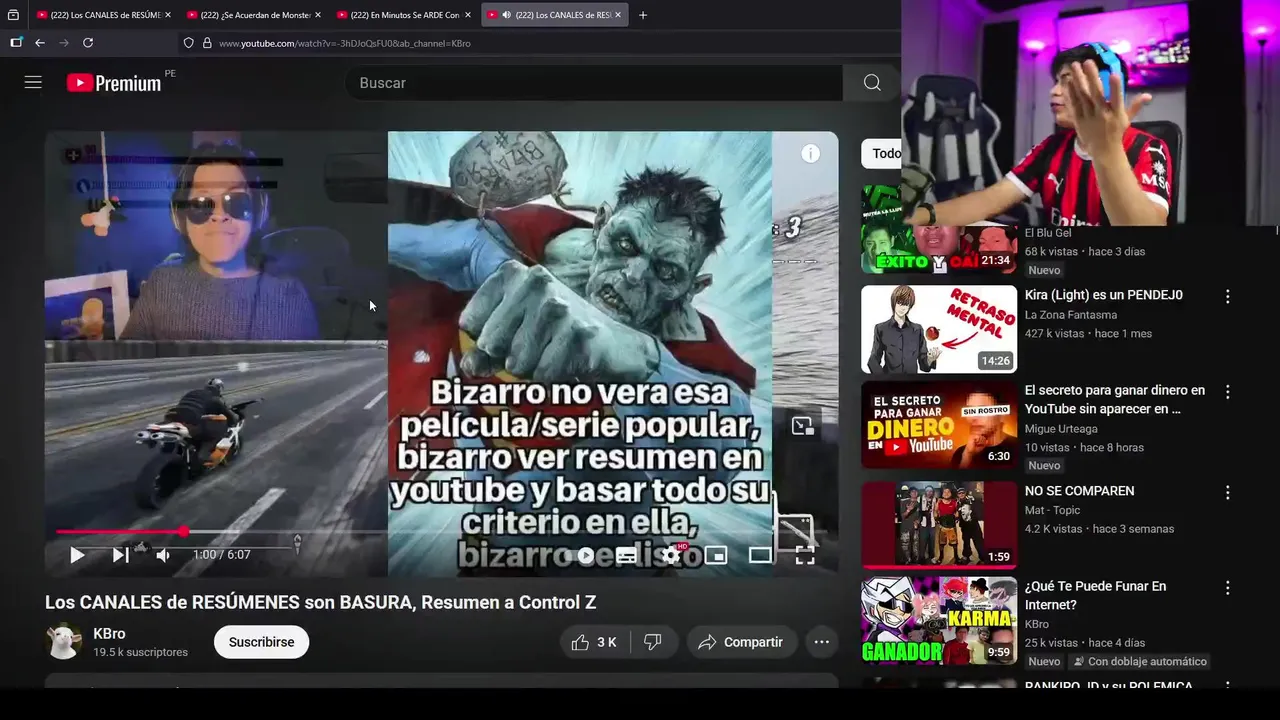This screenshot has width=1280, height=720.
Task: Open the KARMA GANADOR thumbnail 9:59
Action: [939, 621]
